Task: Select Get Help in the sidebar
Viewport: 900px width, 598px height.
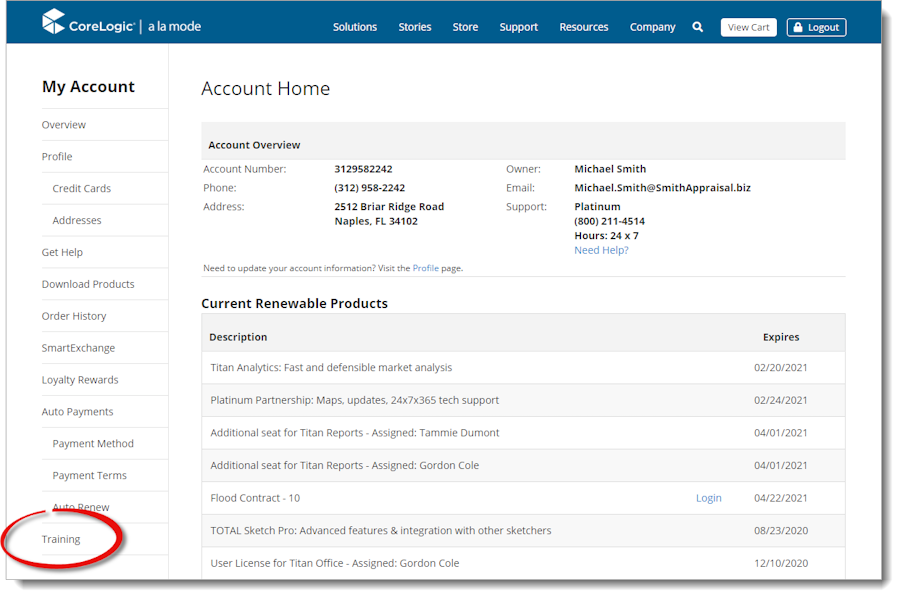Action: (62, 253)
